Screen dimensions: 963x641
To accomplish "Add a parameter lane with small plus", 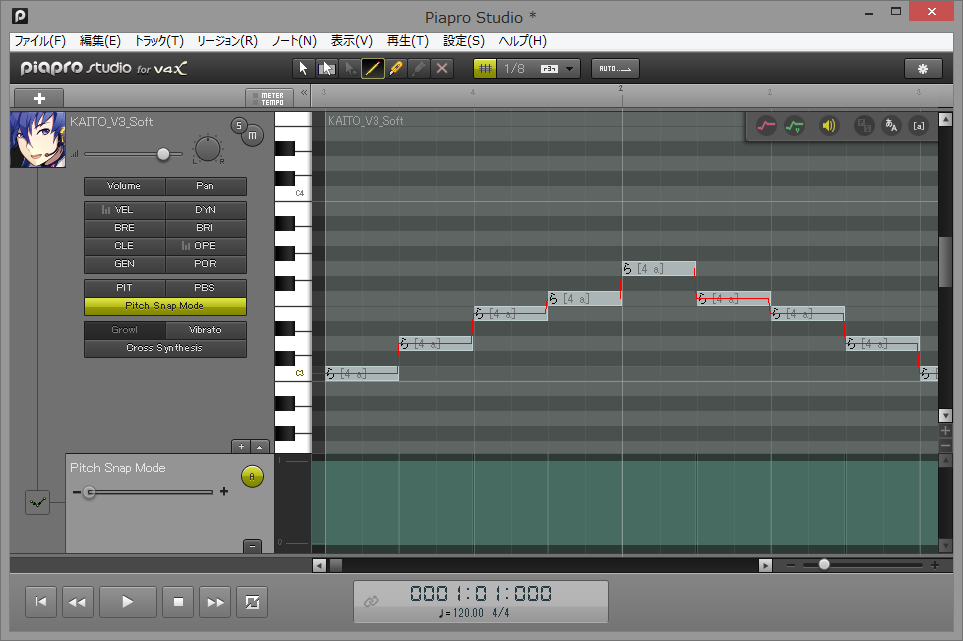I will pyautogui.click(x=241, y=447).
